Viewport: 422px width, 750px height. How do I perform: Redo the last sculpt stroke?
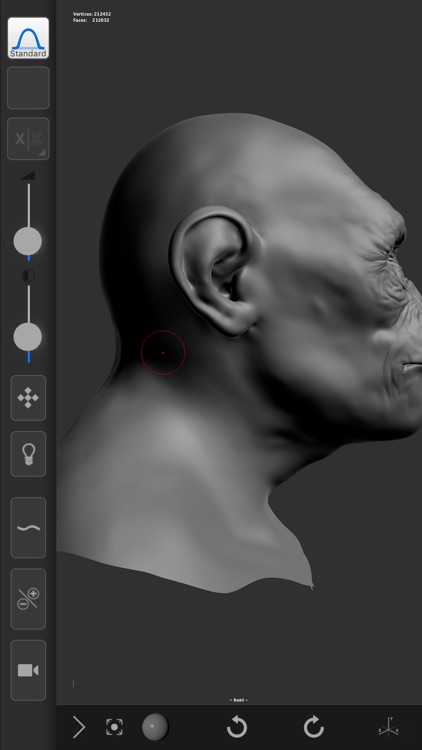coord(314,728)
